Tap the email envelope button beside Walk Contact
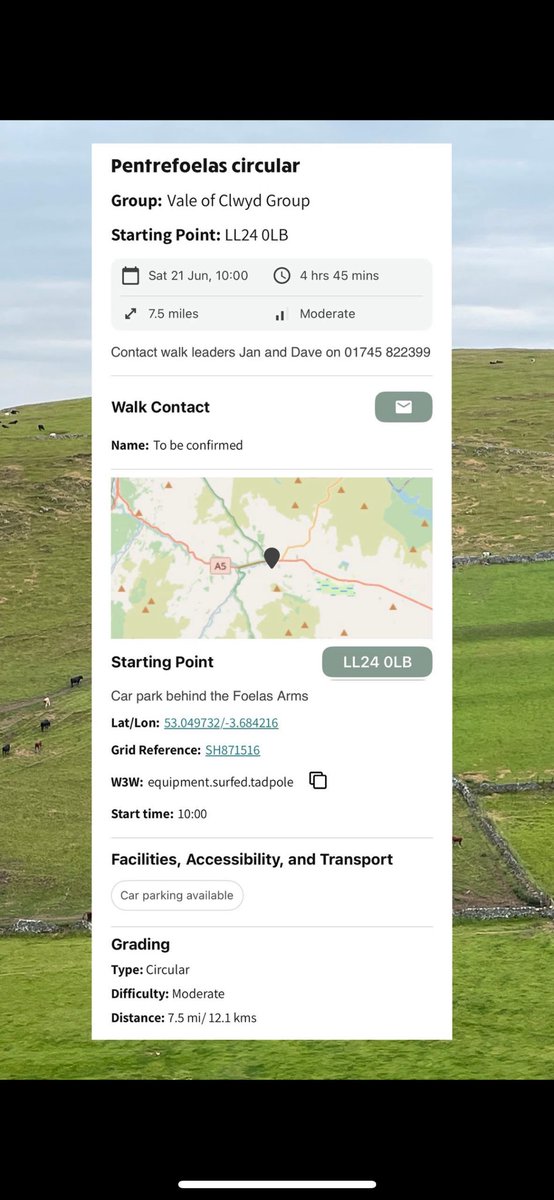The image size is (554, 1200). click(x=403, y=407)
